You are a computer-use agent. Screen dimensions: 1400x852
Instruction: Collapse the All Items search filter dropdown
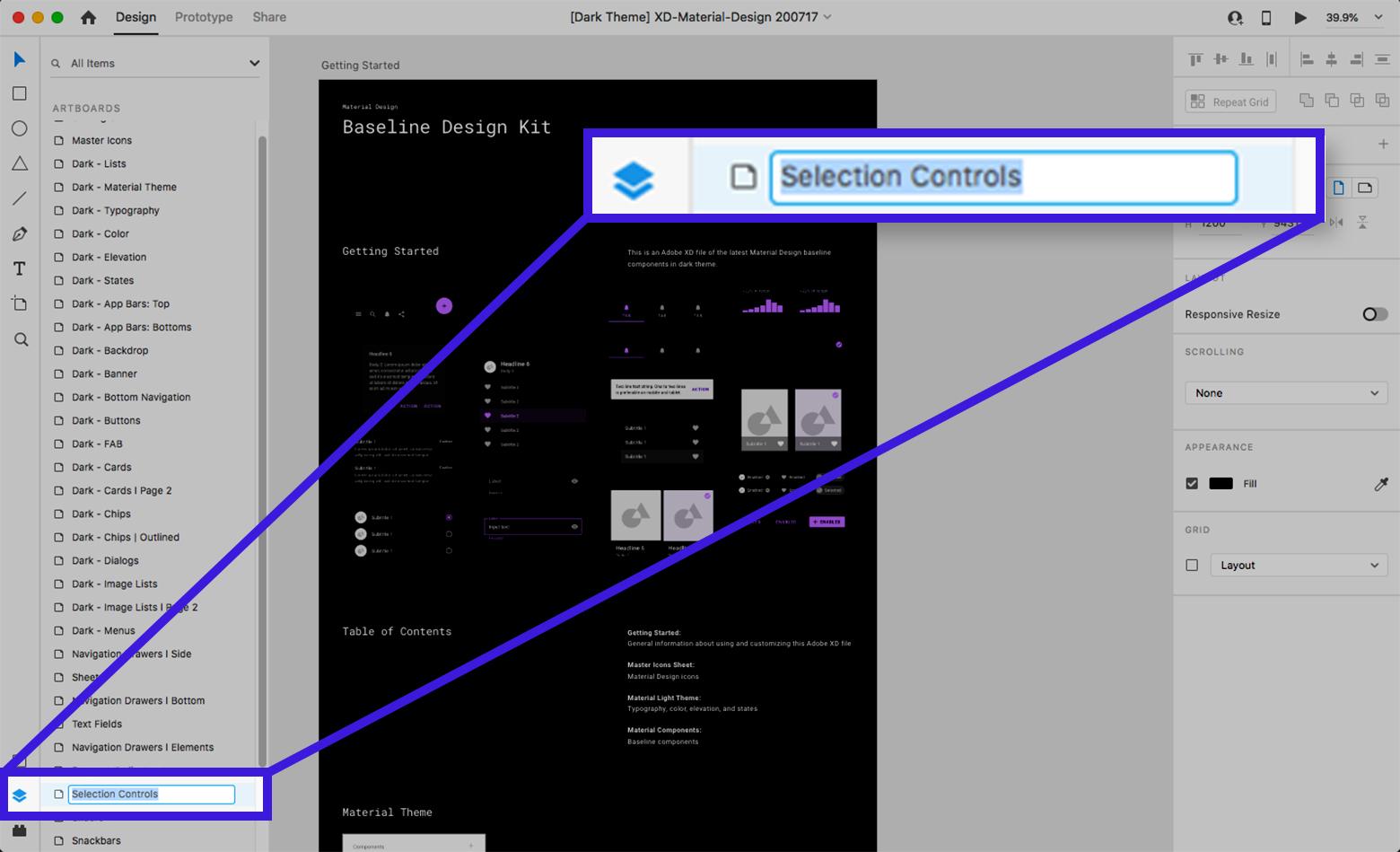254,63
